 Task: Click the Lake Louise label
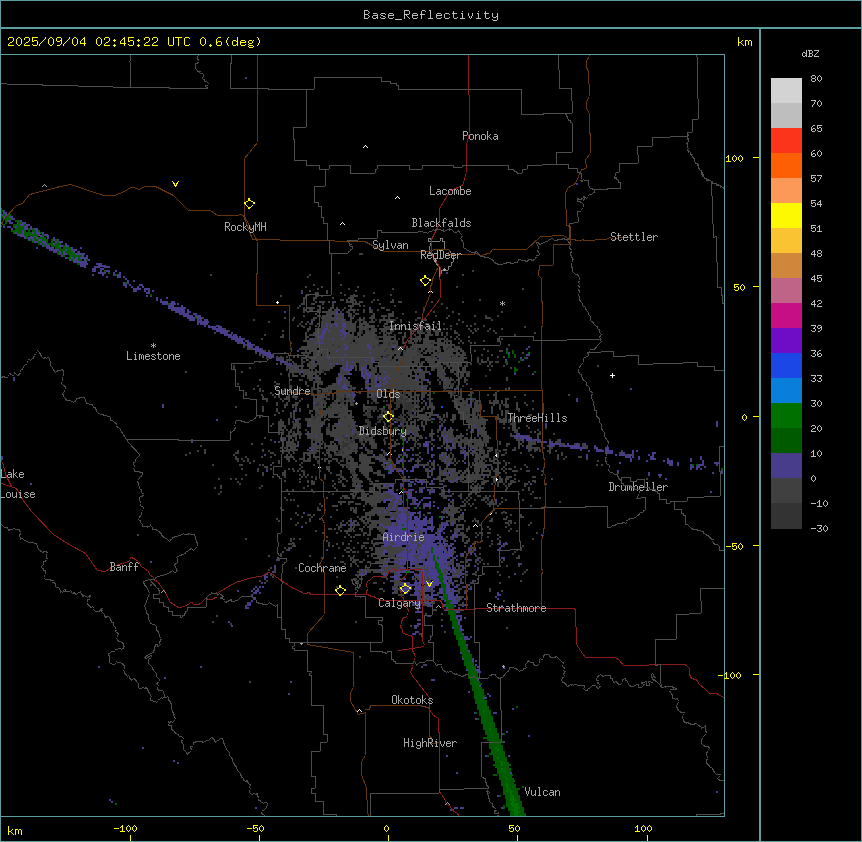click(18, 484)
